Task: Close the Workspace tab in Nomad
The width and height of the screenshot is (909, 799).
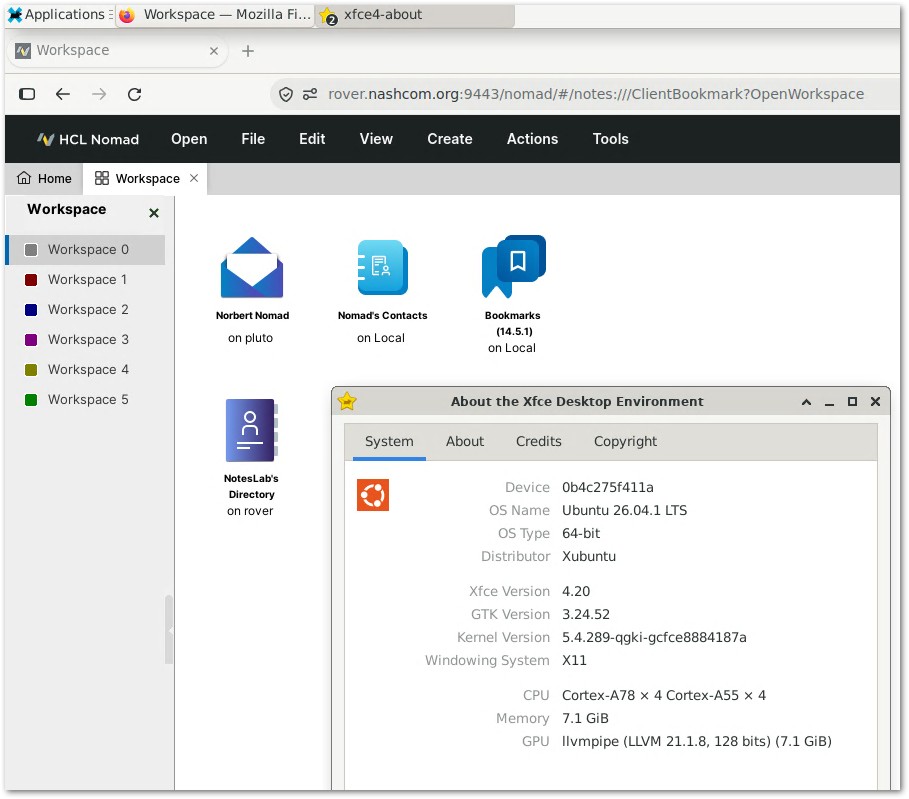Action: tap(194, 178)
